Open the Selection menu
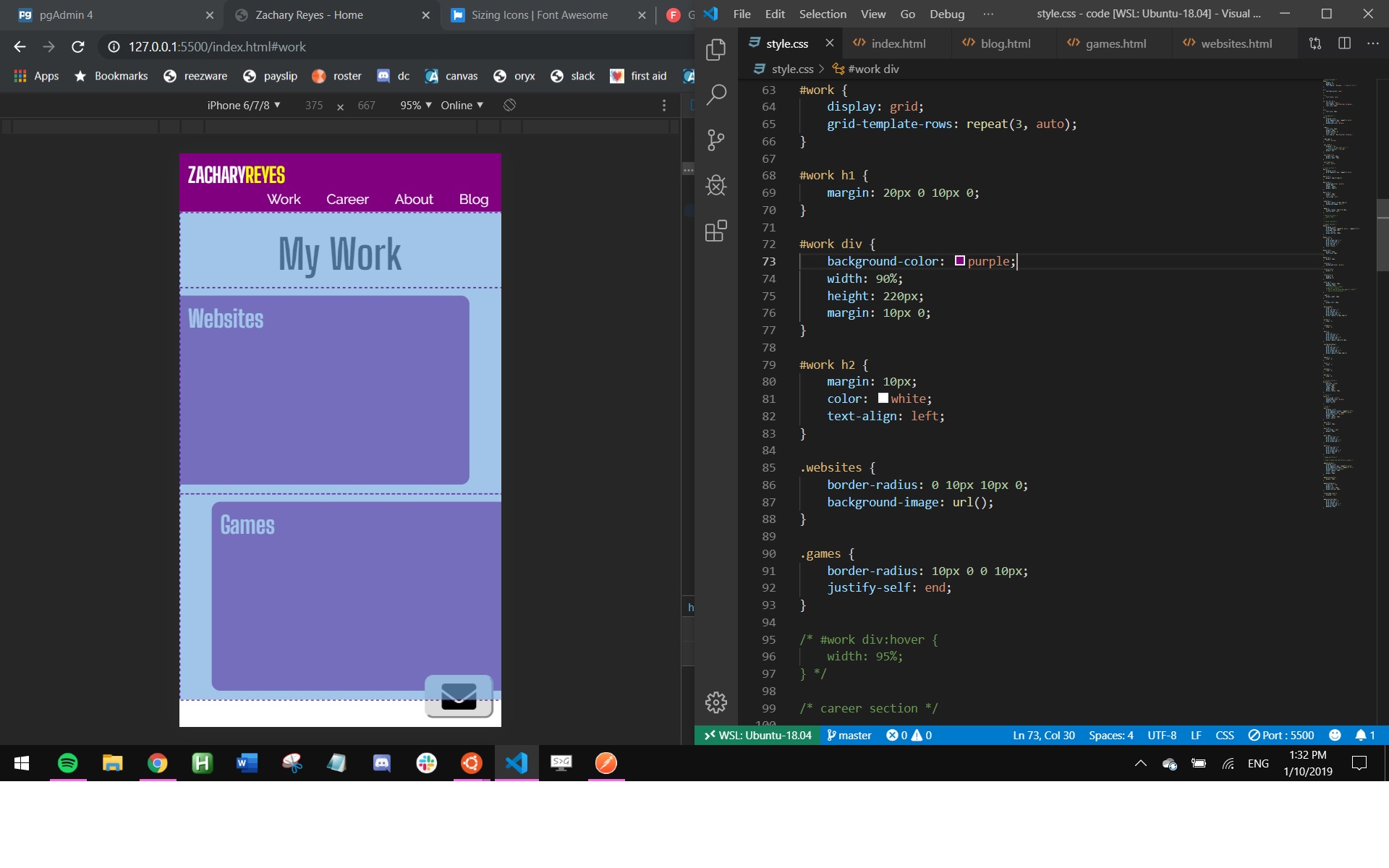 coord(822,14)
